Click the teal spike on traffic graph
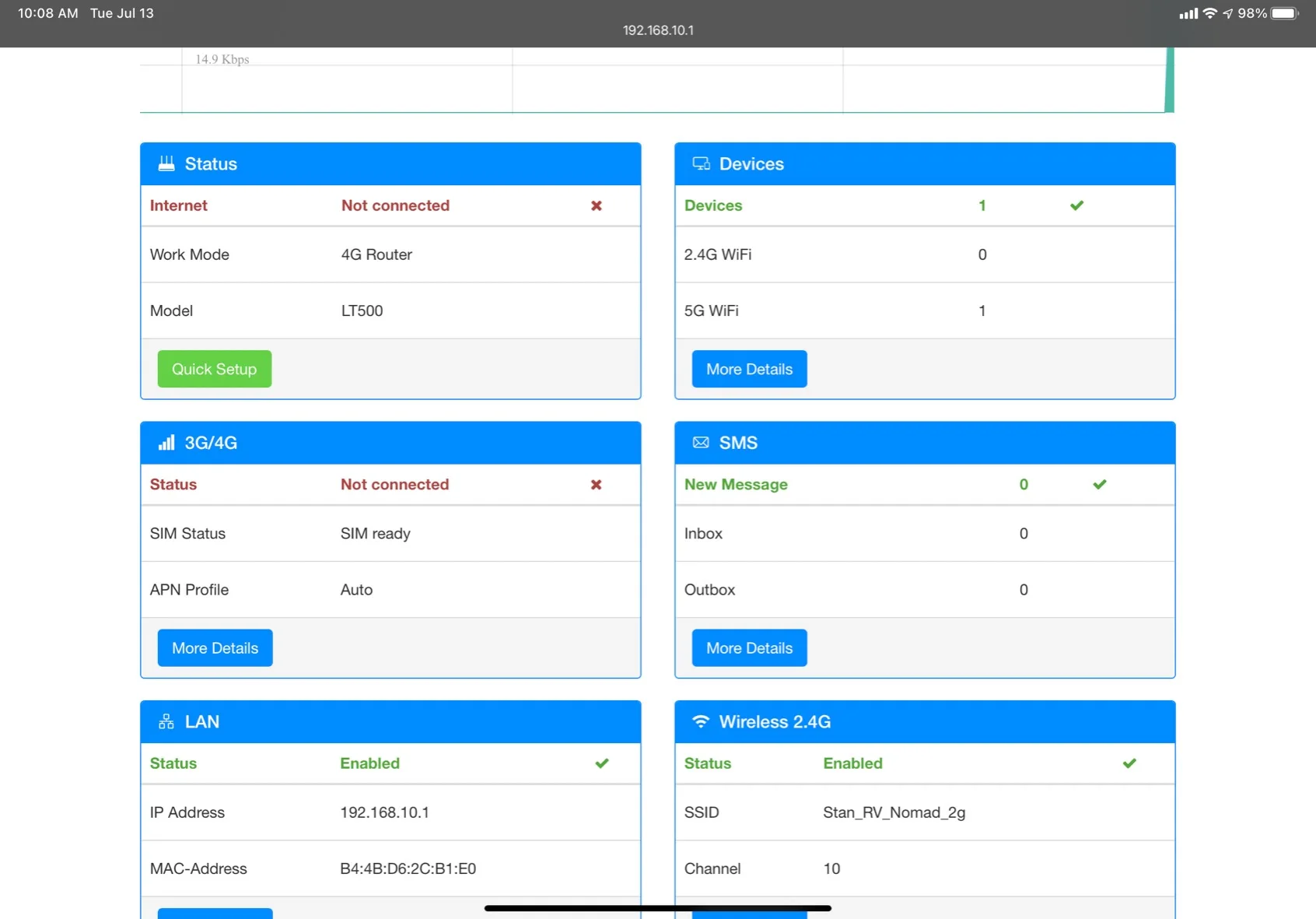 [x=1169, y=79]
